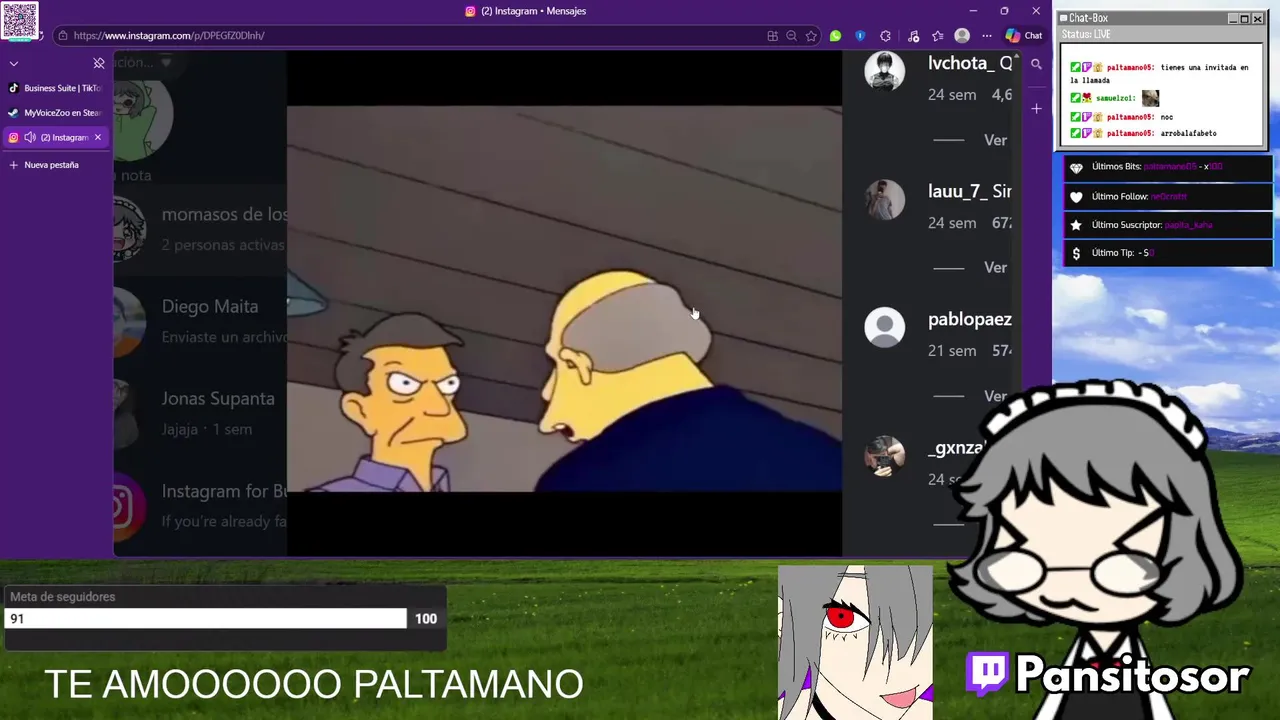Click the media music note control icon
Image resolution: width=1280 pixels, height=720 pixels.
point(914,36)
